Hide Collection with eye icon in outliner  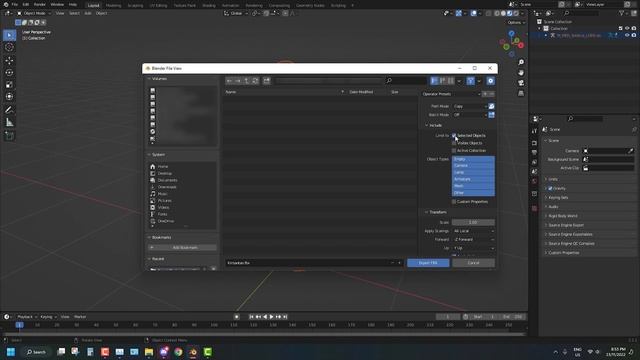pyautogui.click(x=627, y=29)
